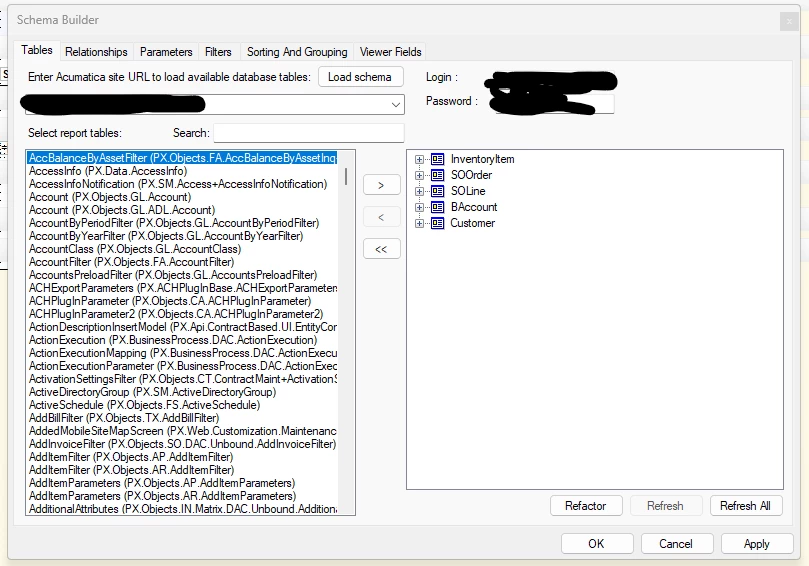Expand the SOOrder tree node
809x566 pixels.
(x=419, y=175)
